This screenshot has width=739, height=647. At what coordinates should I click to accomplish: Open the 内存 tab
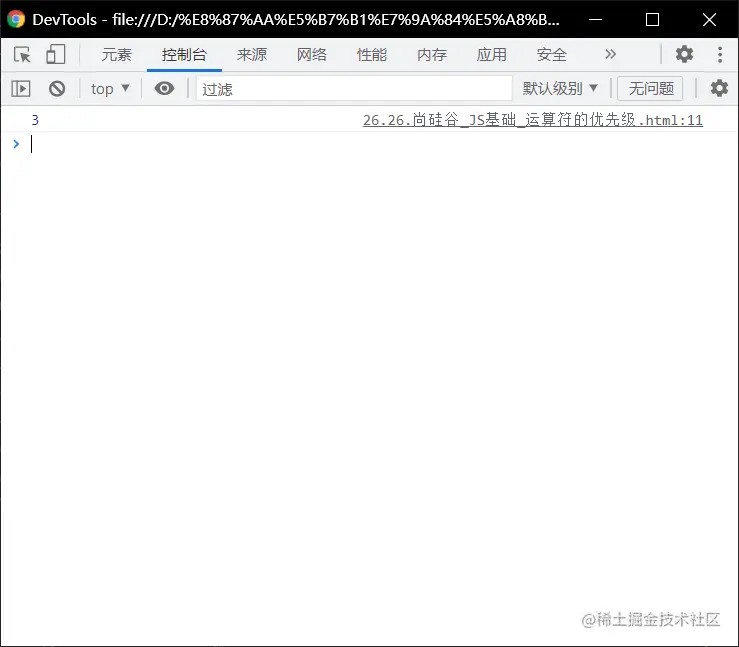tap(432, 55)
